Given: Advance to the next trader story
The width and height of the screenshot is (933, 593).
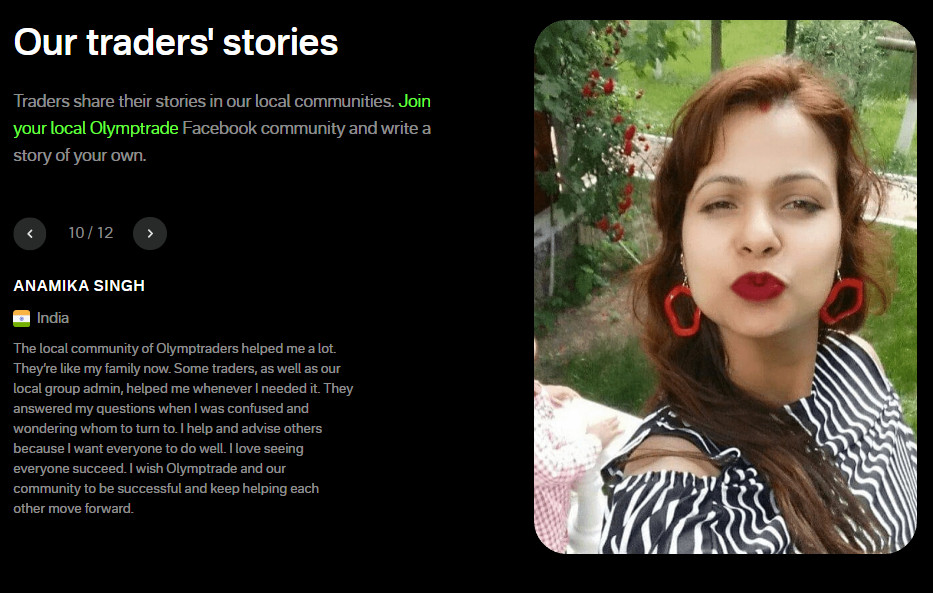Looking at the screenshot, I should (150, 233).
